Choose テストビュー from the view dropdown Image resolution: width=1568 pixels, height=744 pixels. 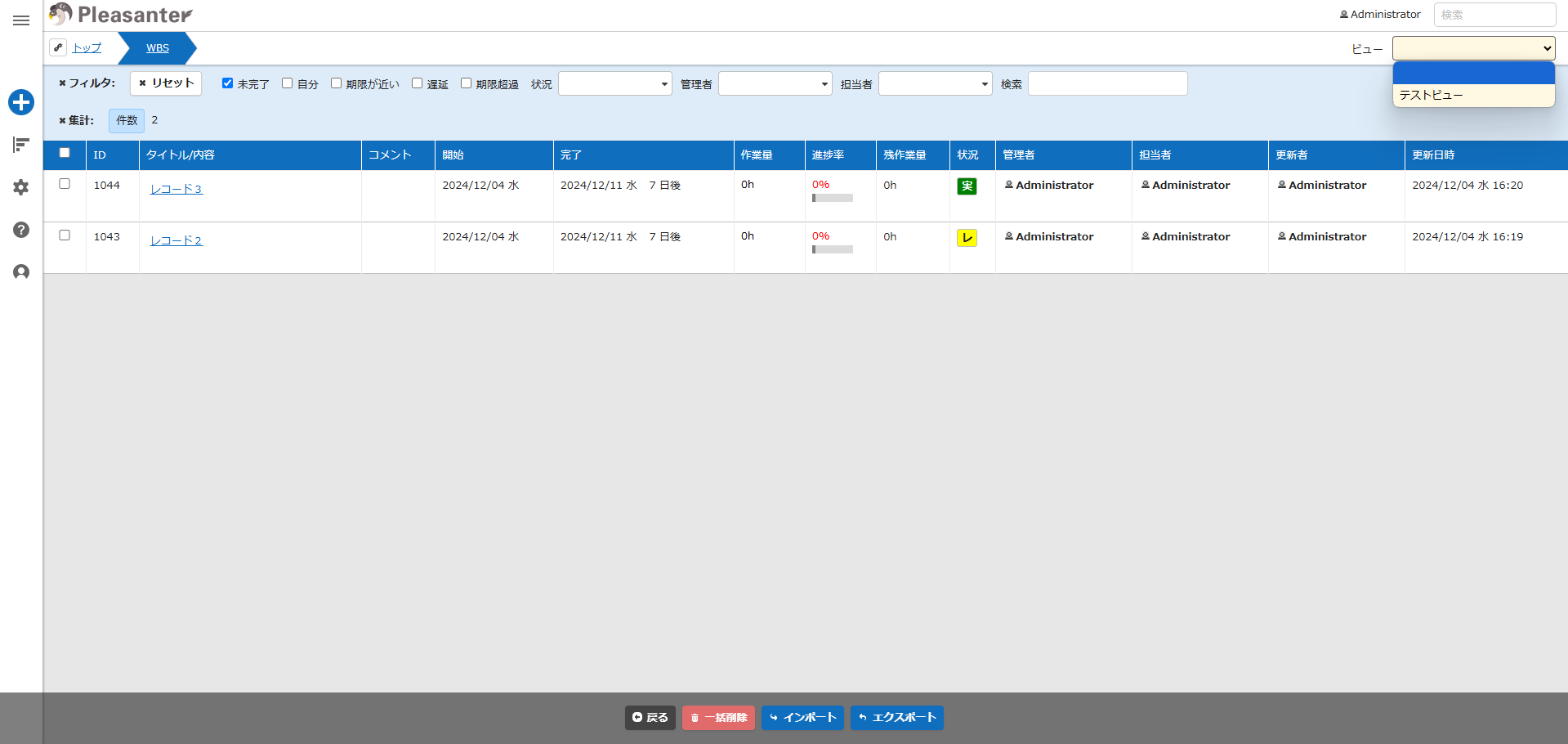[1473, 95]
